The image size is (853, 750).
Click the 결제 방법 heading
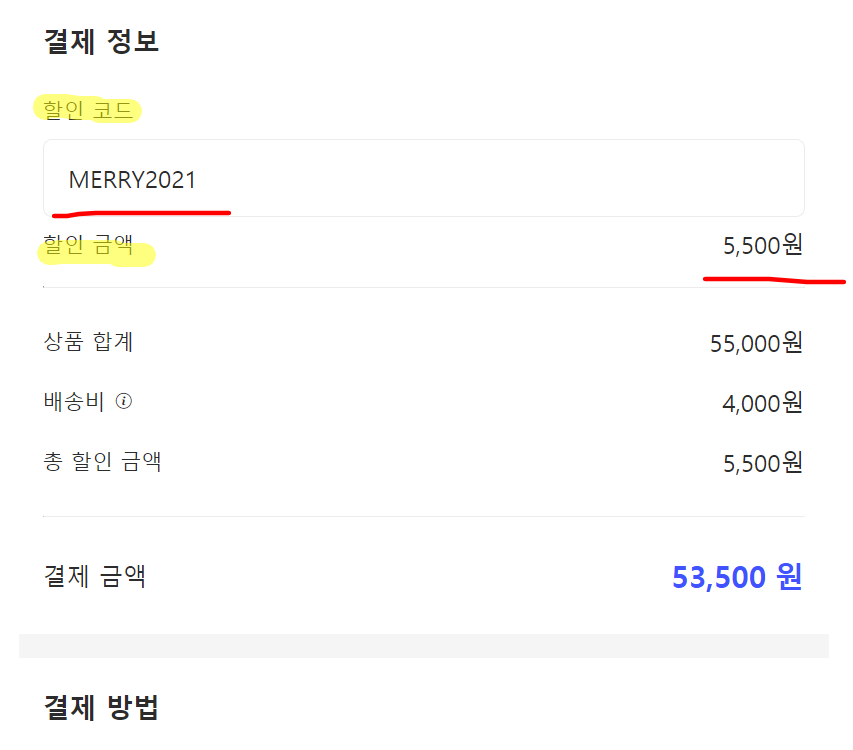point(101,707)
